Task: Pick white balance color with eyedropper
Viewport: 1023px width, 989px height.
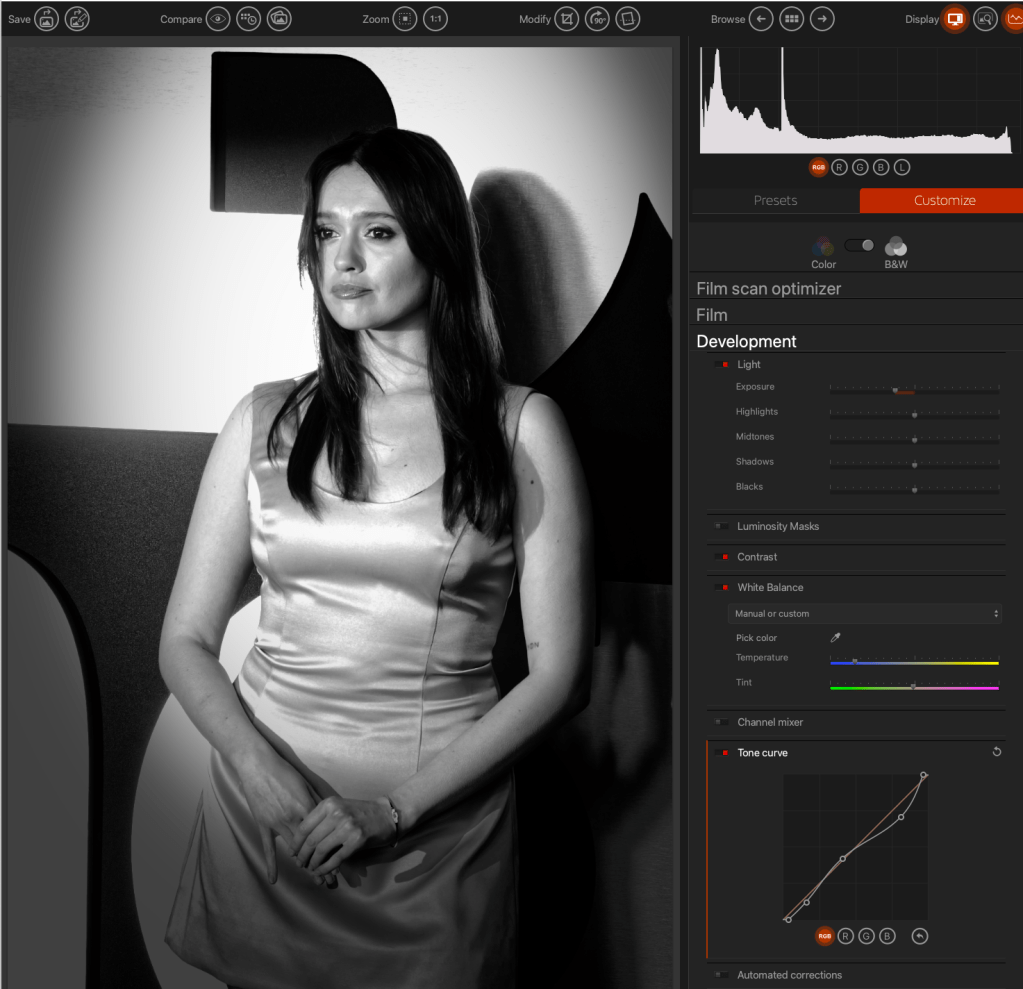Action: [x=836, y=638]
